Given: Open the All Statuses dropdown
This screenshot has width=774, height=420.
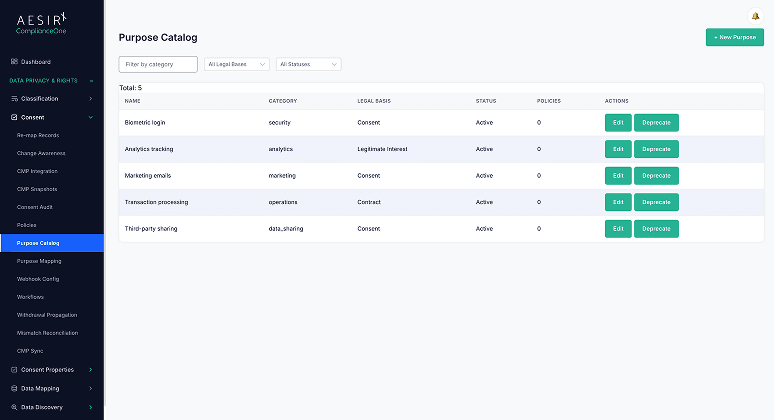Looking at the screenshot, I should [x=308, y=64].
